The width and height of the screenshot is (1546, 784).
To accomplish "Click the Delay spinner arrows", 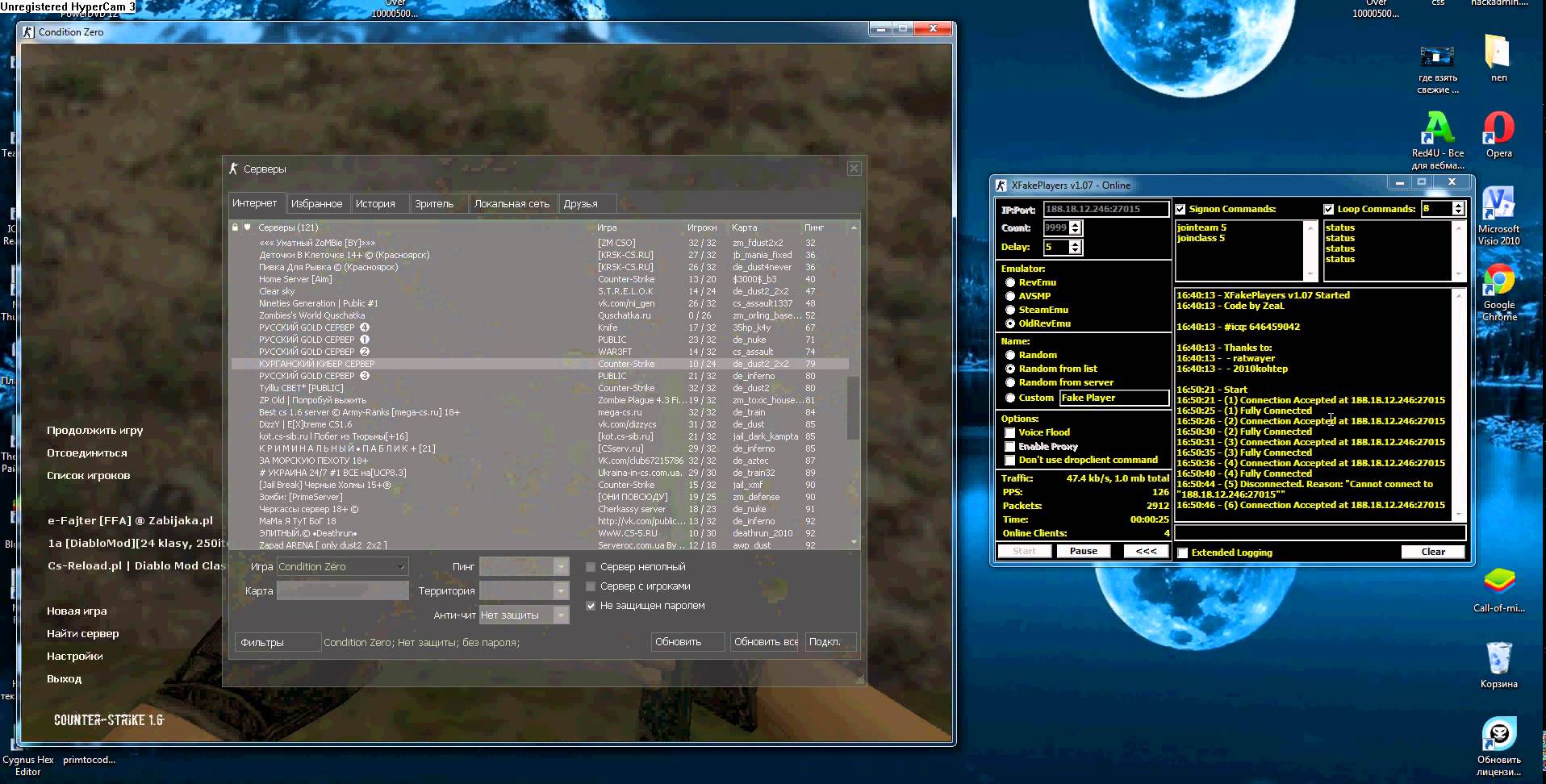I will tap(1075, 247).
